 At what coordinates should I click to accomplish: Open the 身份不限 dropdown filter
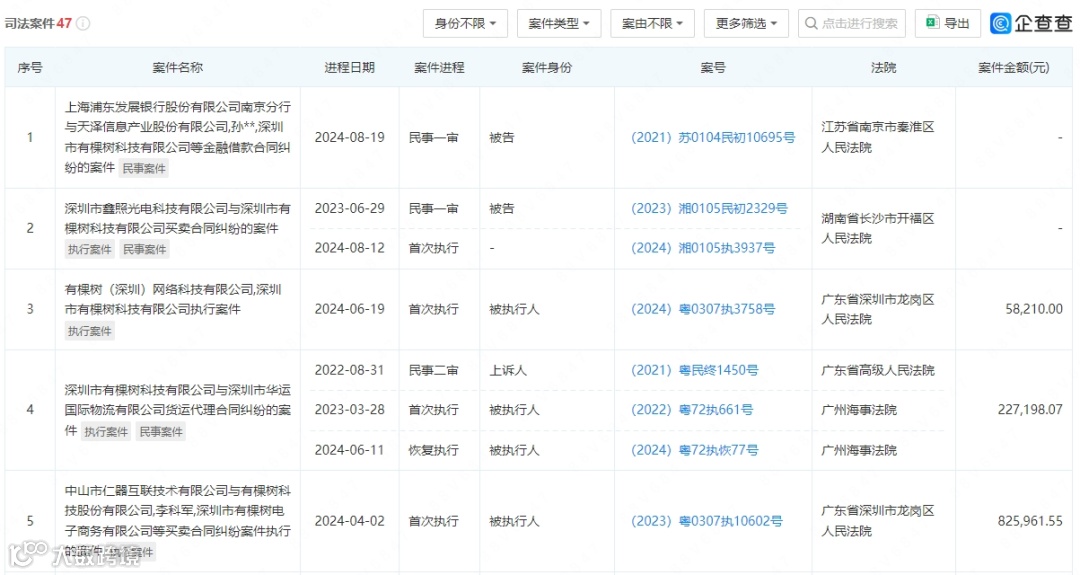point(465,23)
